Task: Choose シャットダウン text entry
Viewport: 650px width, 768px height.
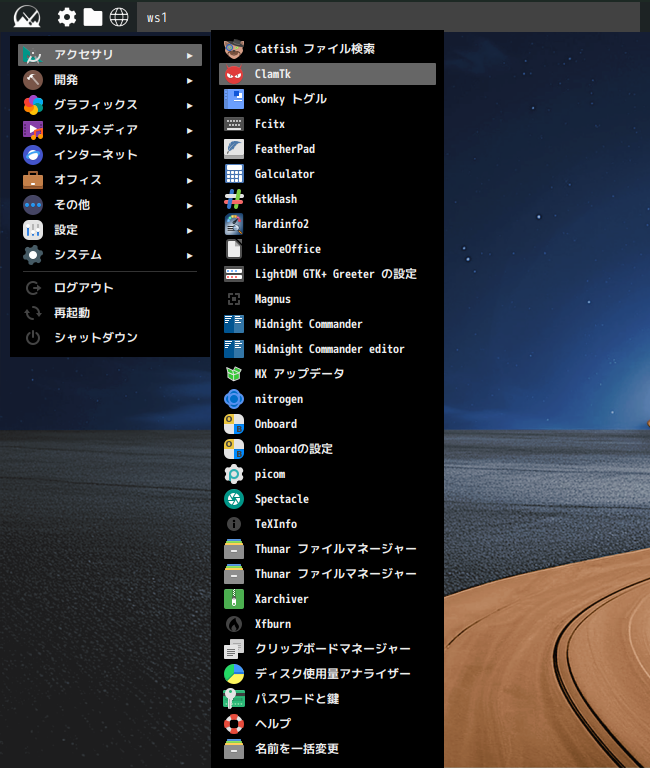Action: tap(96, 337)
